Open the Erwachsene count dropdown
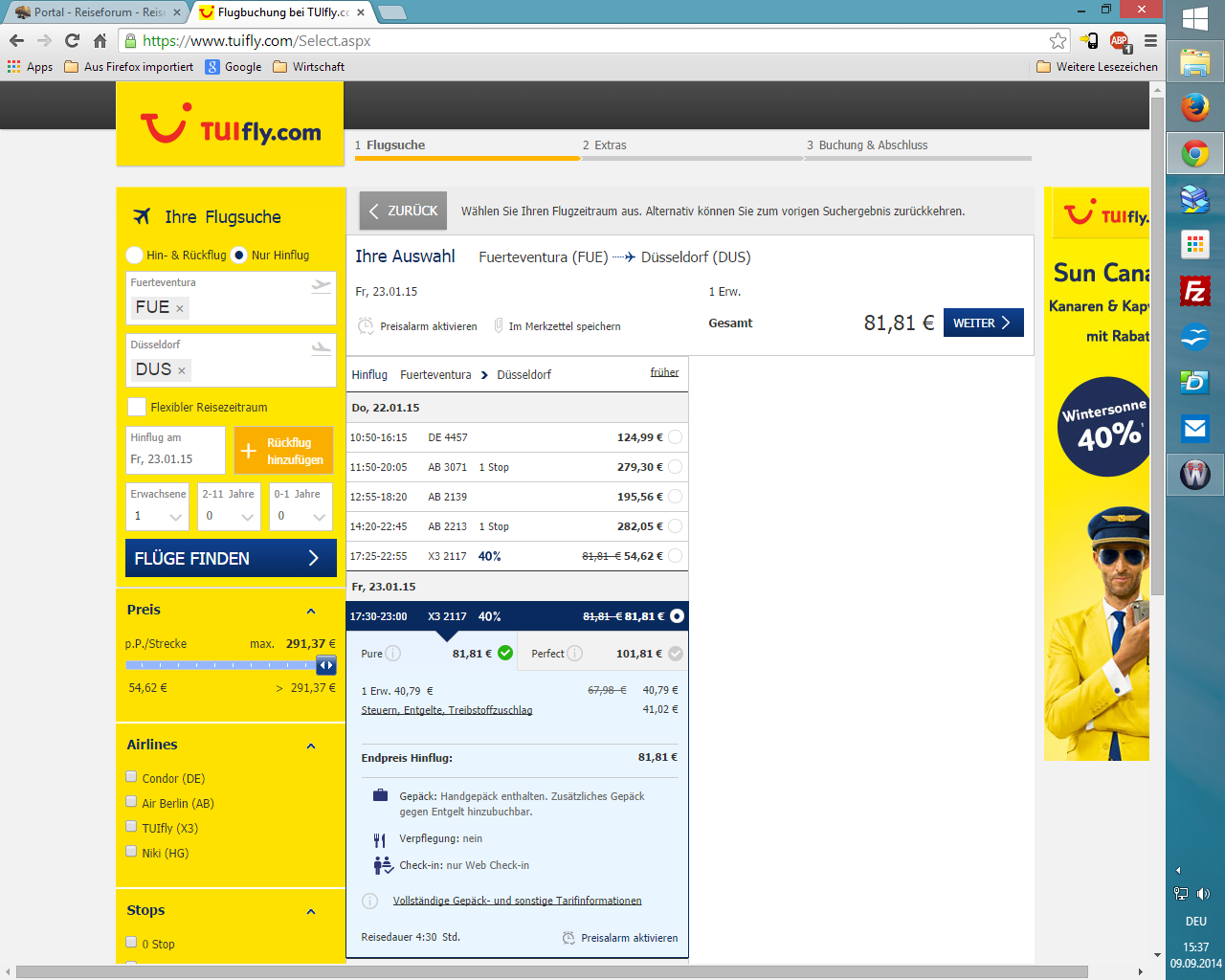This screenshot has width=1225, height=980. tap(158, 516)
